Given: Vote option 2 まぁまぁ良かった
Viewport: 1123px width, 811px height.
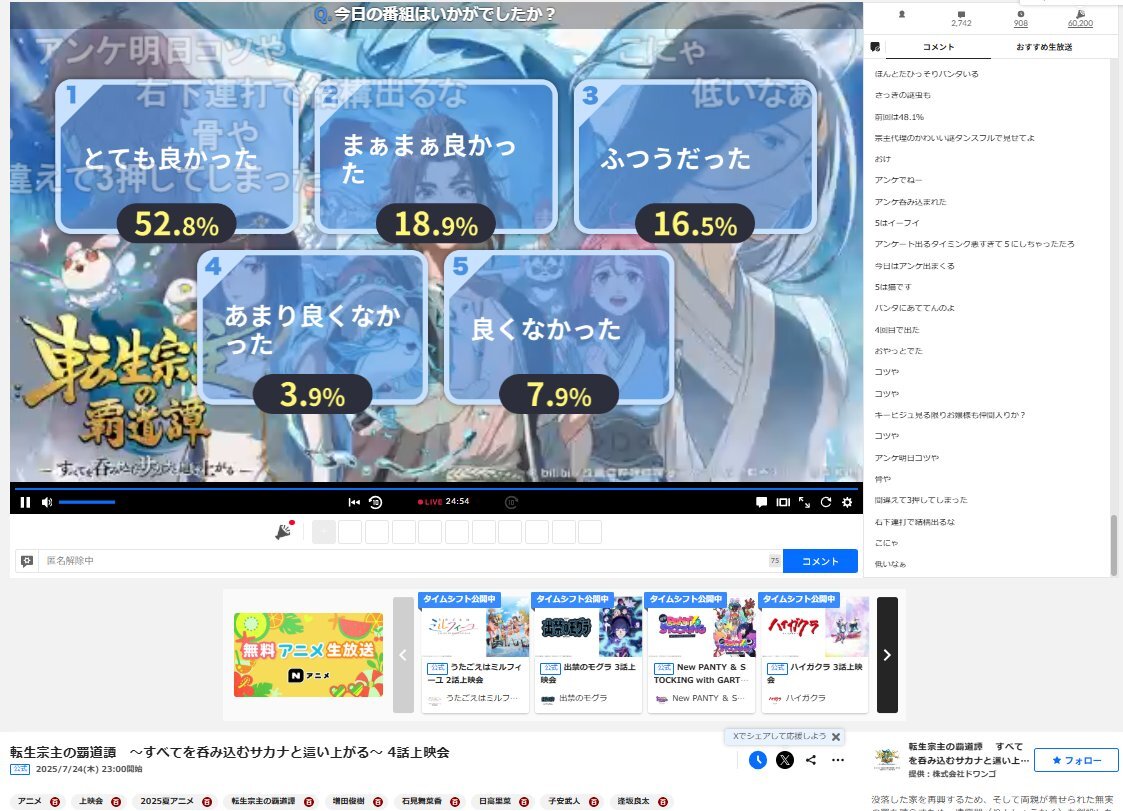Looking at the screenshot, I should tap(436, 155).
